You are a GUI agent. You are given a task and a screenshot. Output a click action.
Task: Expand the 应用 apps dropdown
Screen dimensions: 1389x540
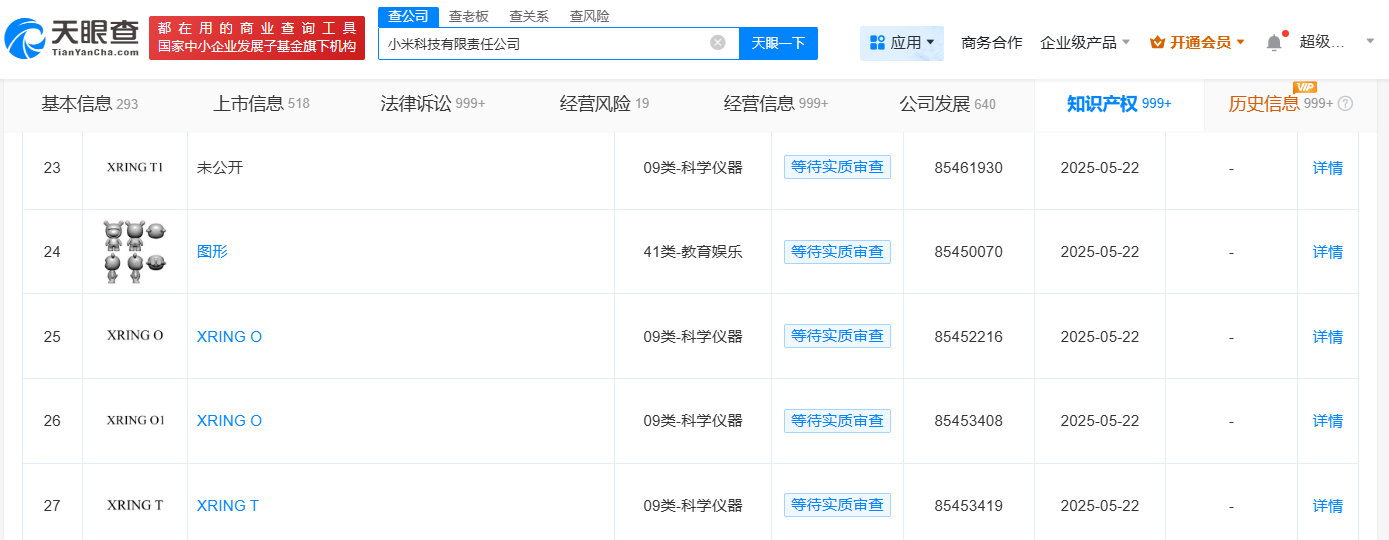click(902, 43)
